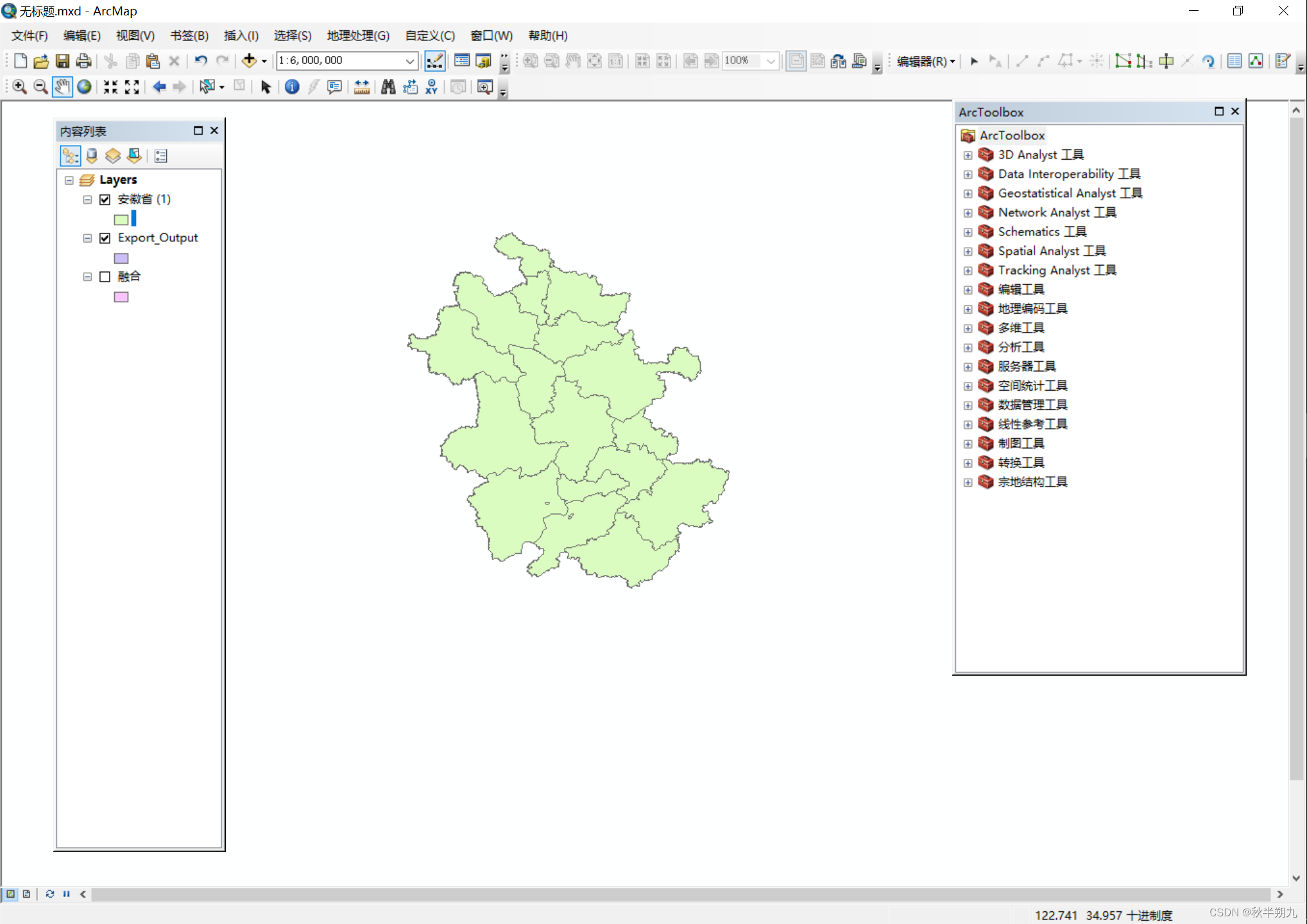Click Go Back to previous extent arrow
This screenshot has height=924, width=1307.
pyautogui.click(x=159, y=87)
